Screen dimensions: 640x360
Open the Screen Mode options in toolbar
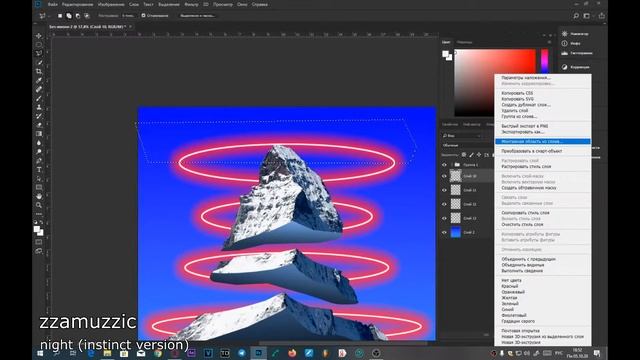point(39,251)
